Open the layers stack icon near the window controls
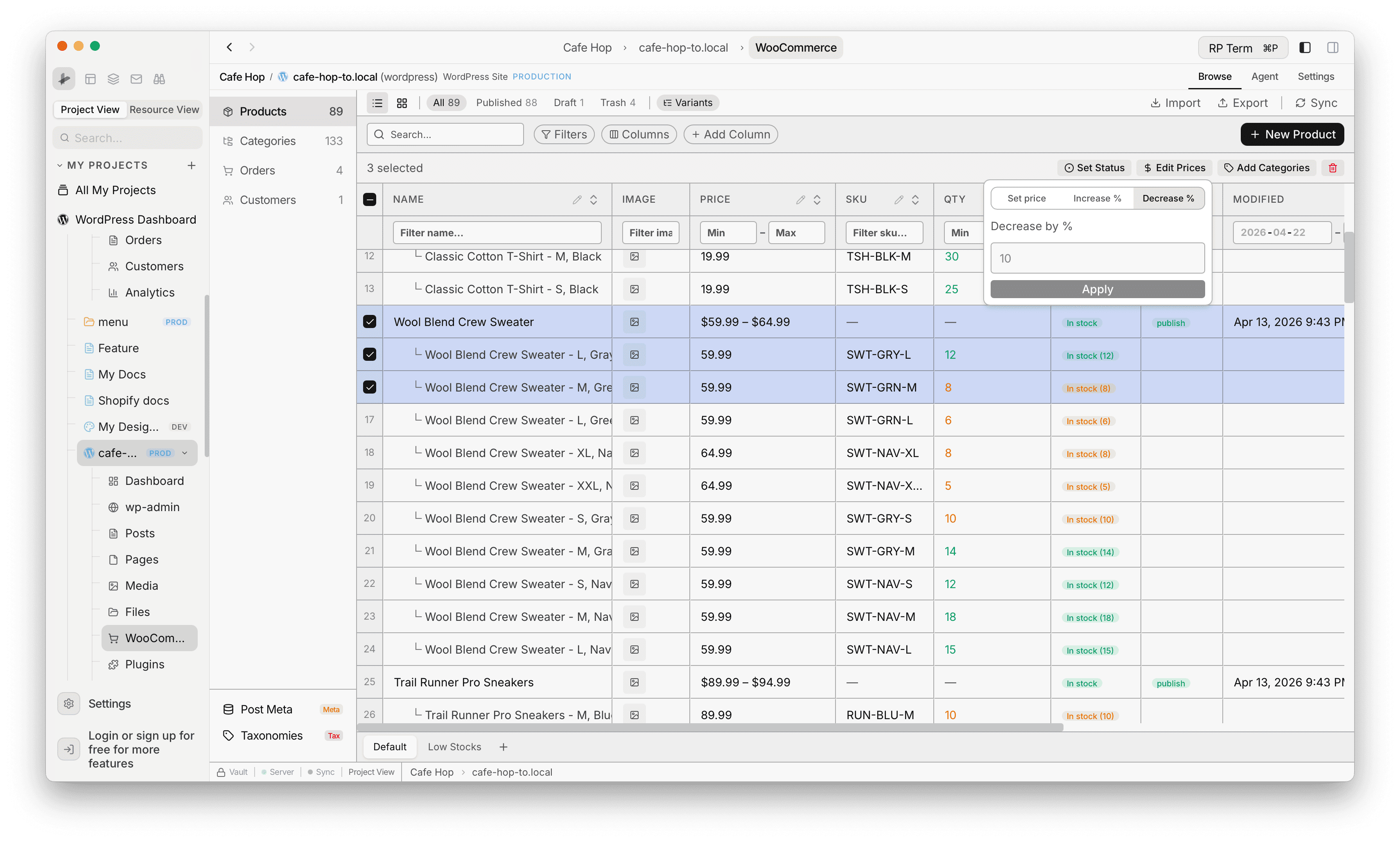 click(113, 79)
